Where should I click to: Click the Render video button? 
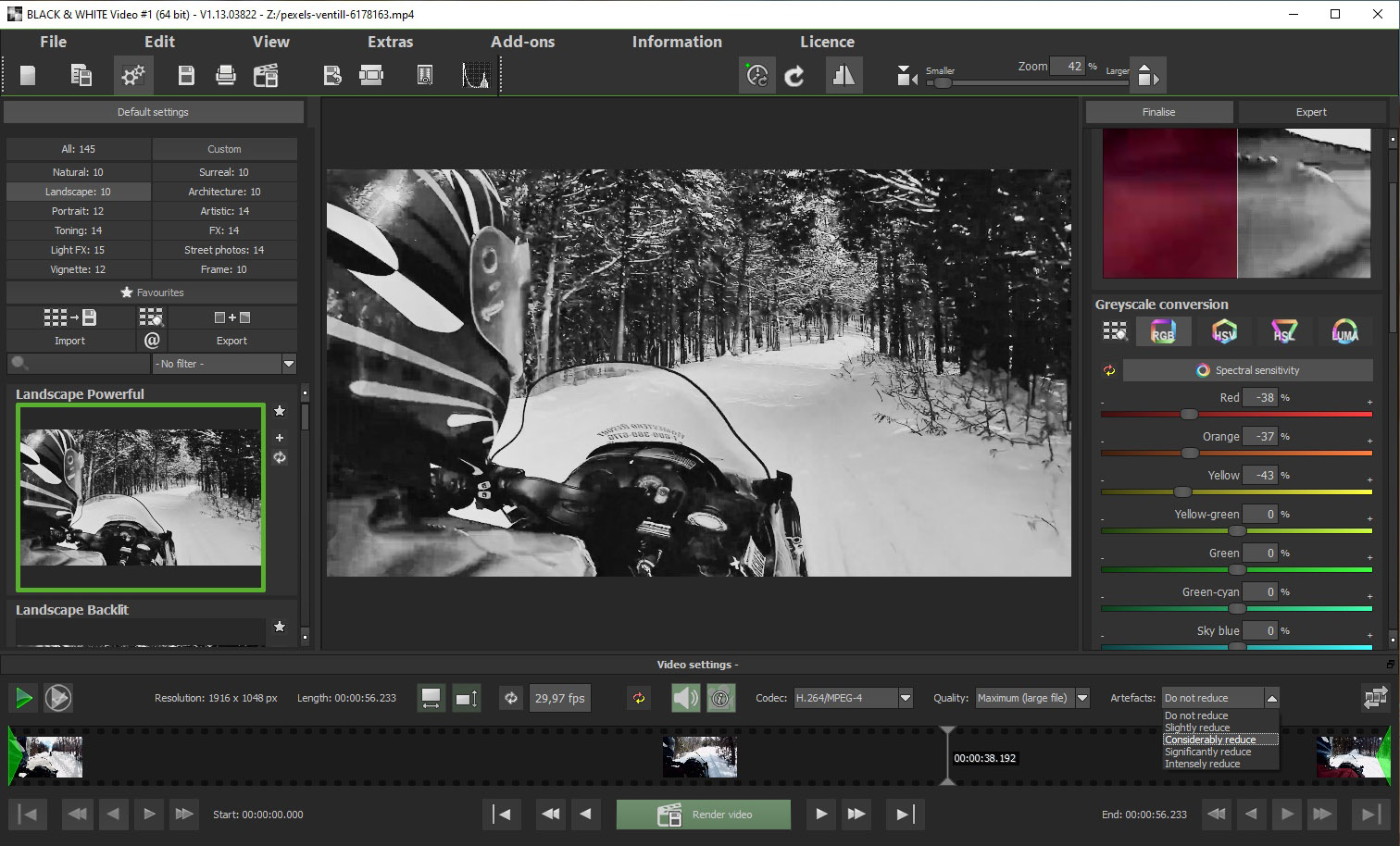pos(704,815)
